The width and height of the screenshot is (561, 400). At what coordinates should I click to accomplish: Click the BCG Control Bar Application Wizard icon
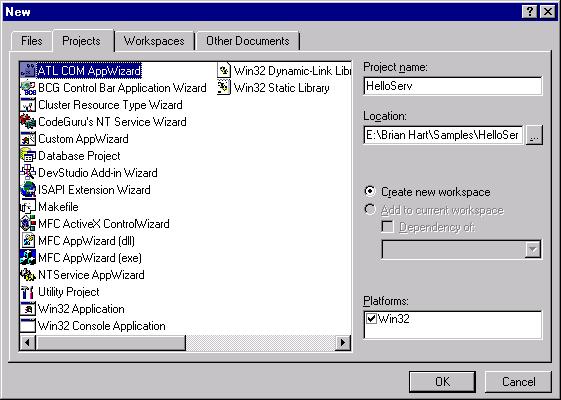pyautogui.click(x=28, y=88)
